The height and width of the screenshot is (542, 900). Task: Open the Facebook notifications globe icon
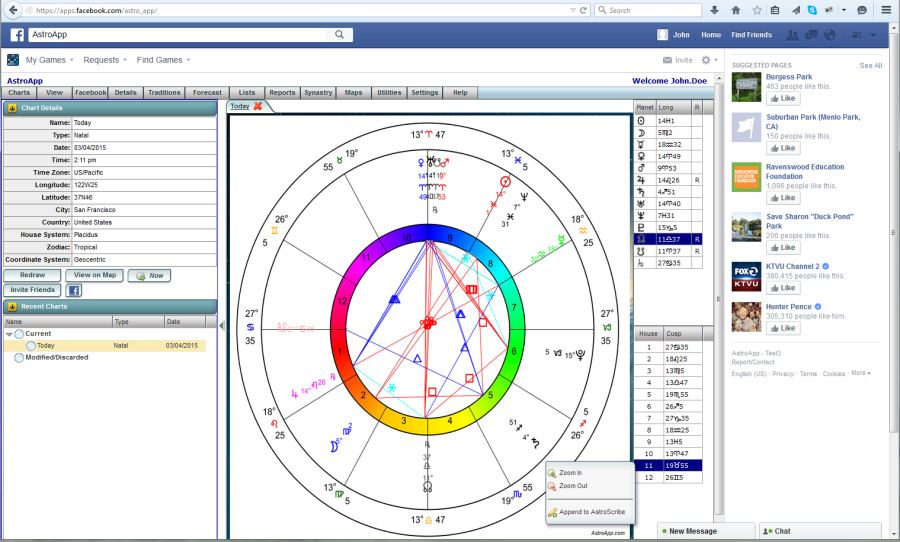coord(829,35)
